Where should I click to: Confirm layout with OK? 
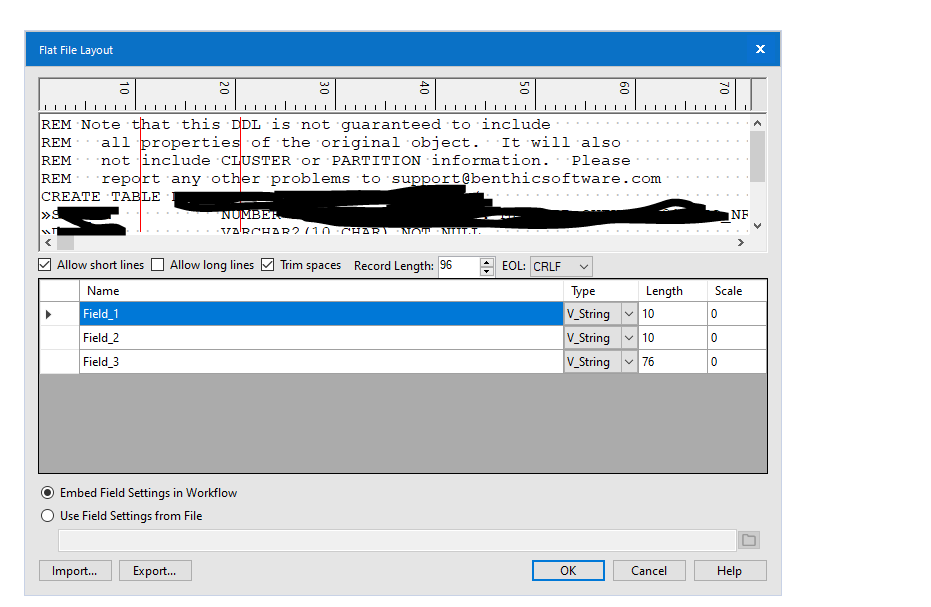(568, 570)
